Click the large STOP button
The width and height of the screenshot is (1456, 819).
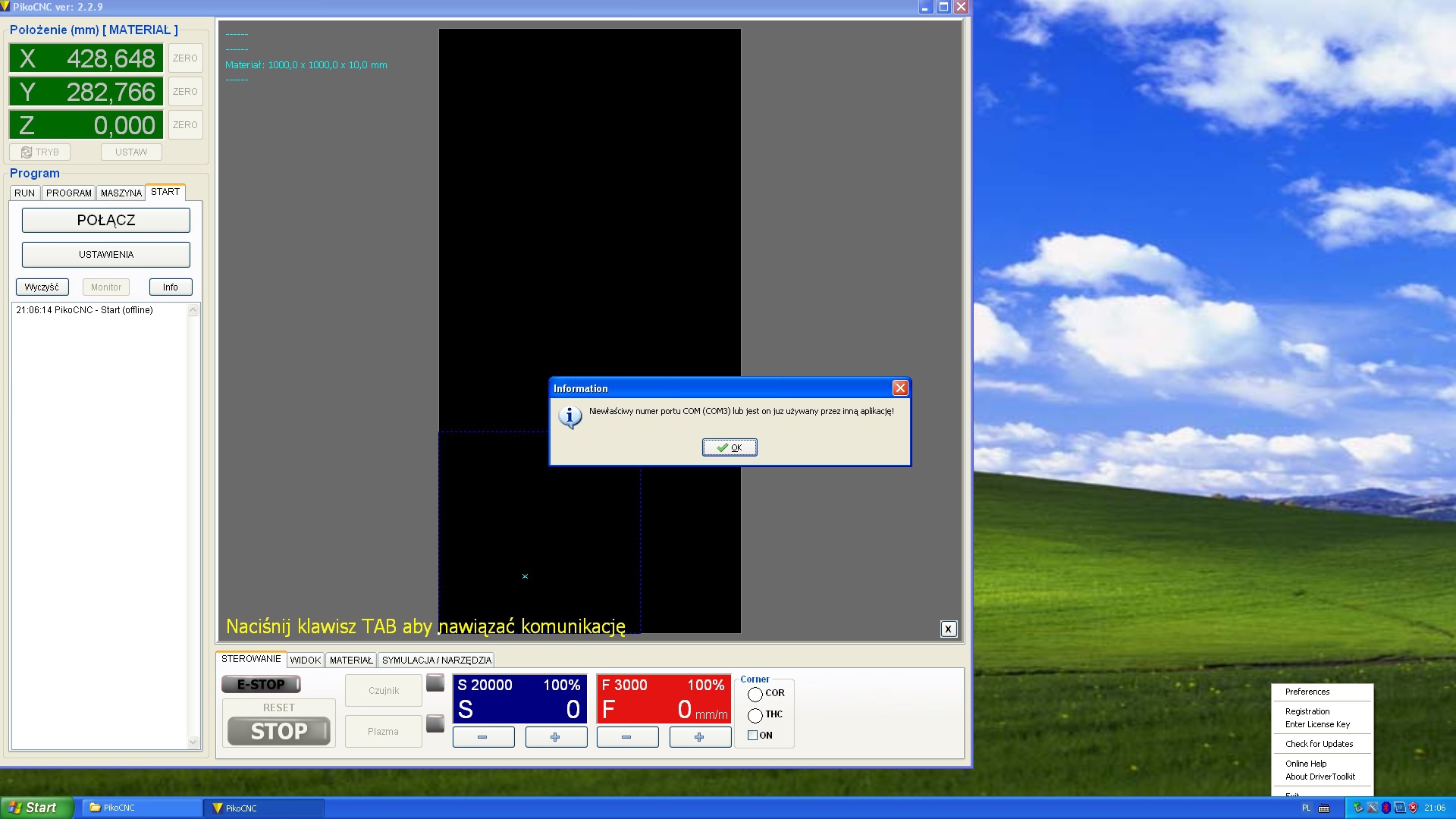point(279,731)
